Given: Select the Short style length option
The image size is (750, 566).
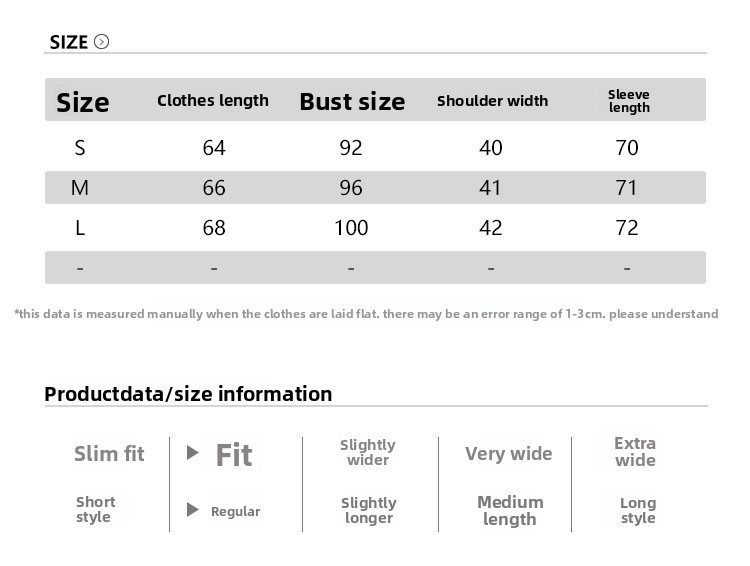Looking at the screenshot, I should pos(95,510).
